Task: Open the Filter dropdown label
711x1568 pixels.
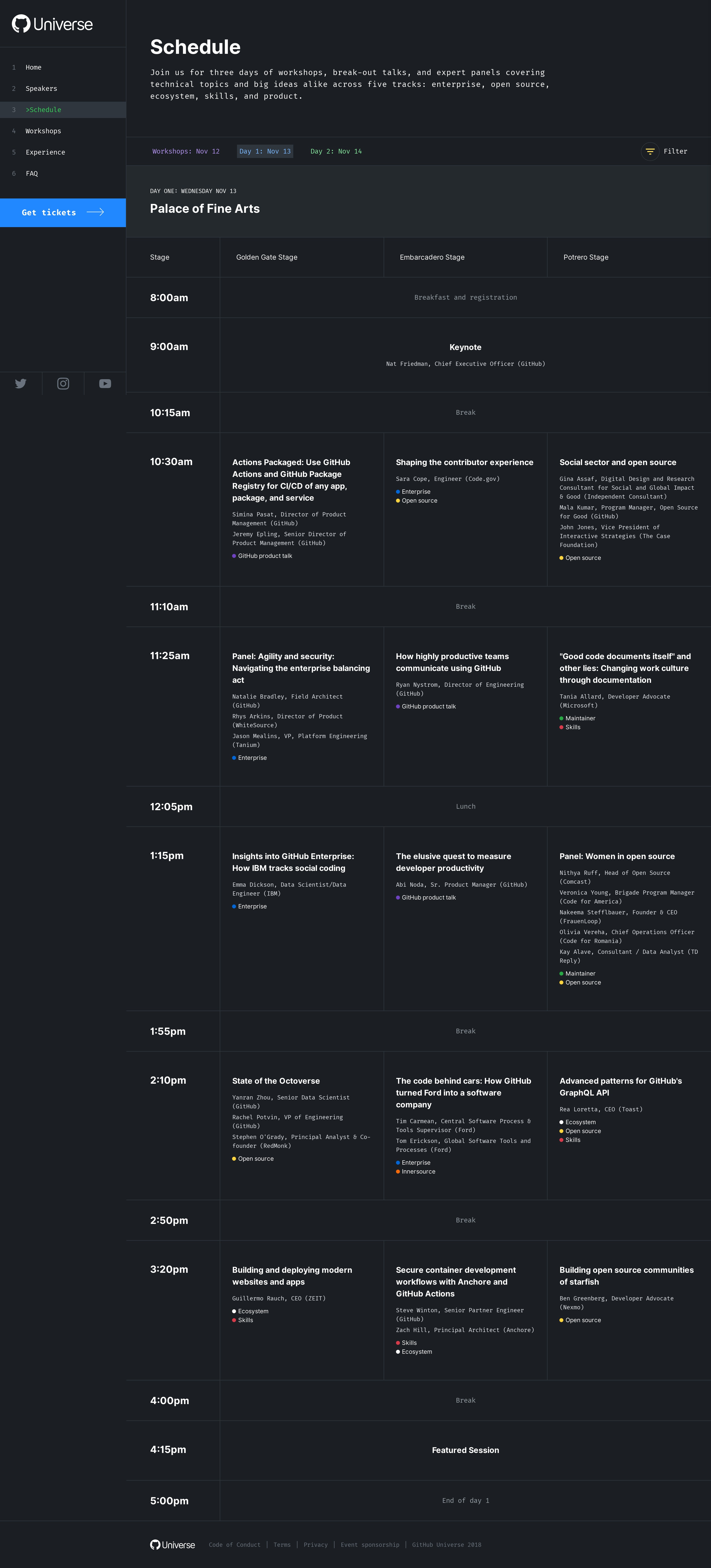Action: pos(675,152)
